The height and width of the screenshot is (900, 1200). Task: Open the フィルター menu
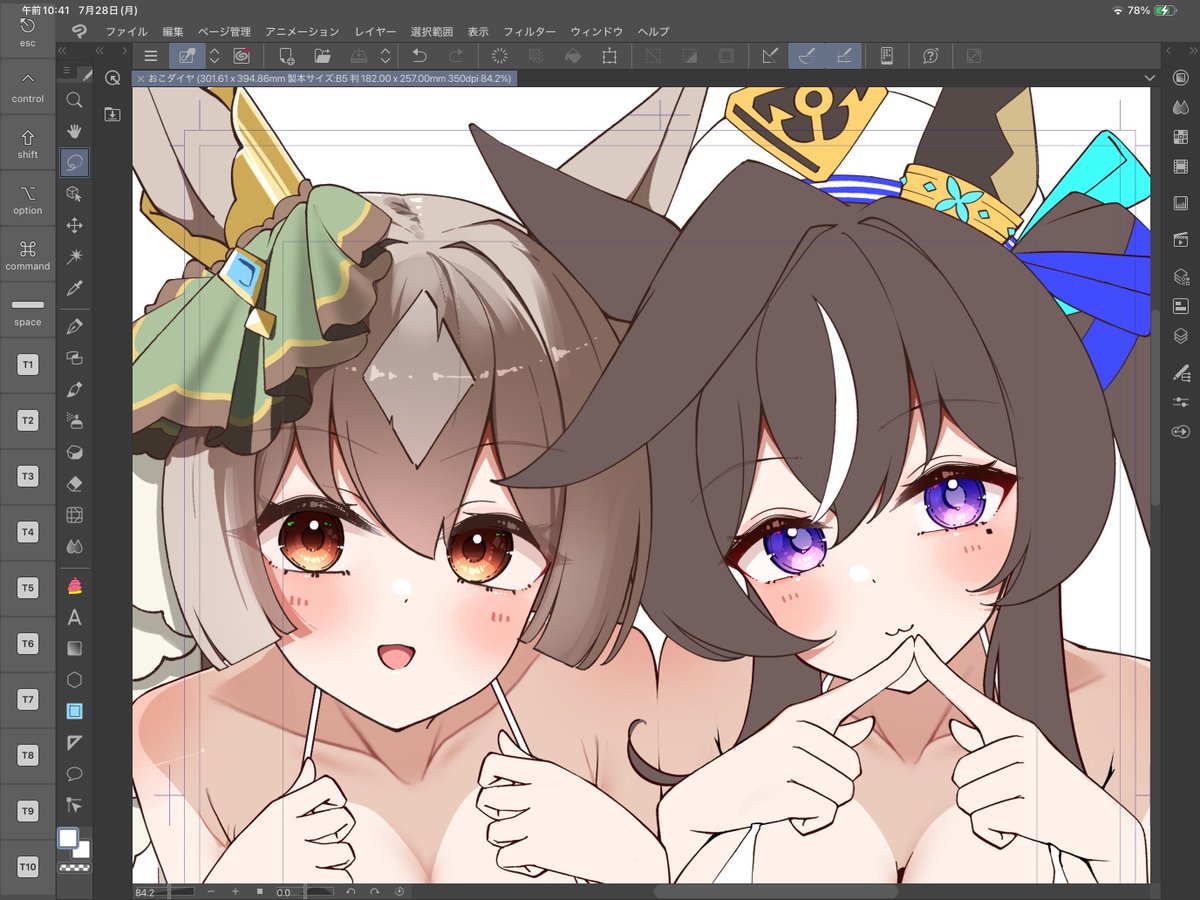click(x=529, y=32)
